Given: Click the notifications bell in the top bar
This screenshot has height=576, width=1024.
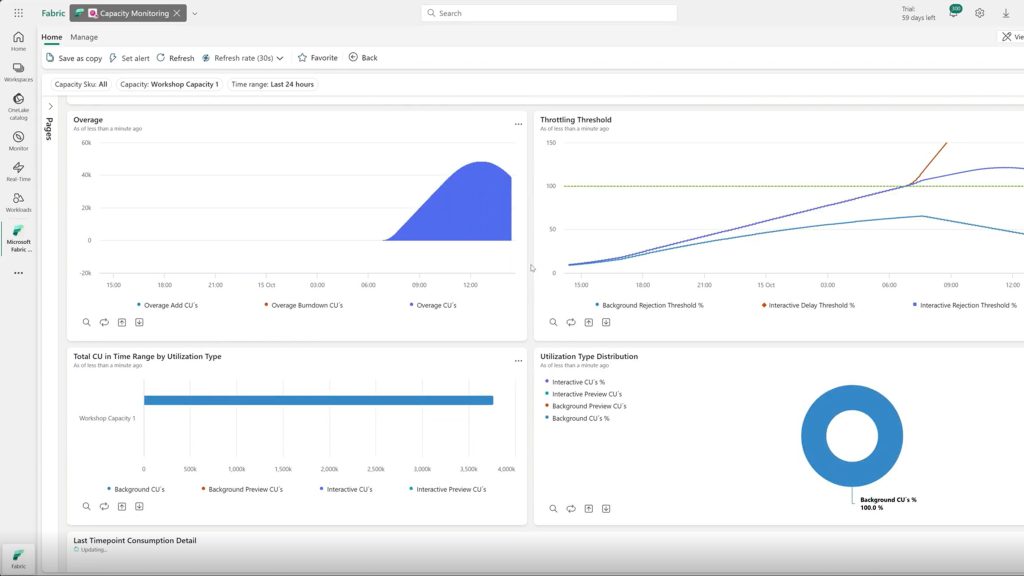Looking at the screenshot, I should click(955, 12).
